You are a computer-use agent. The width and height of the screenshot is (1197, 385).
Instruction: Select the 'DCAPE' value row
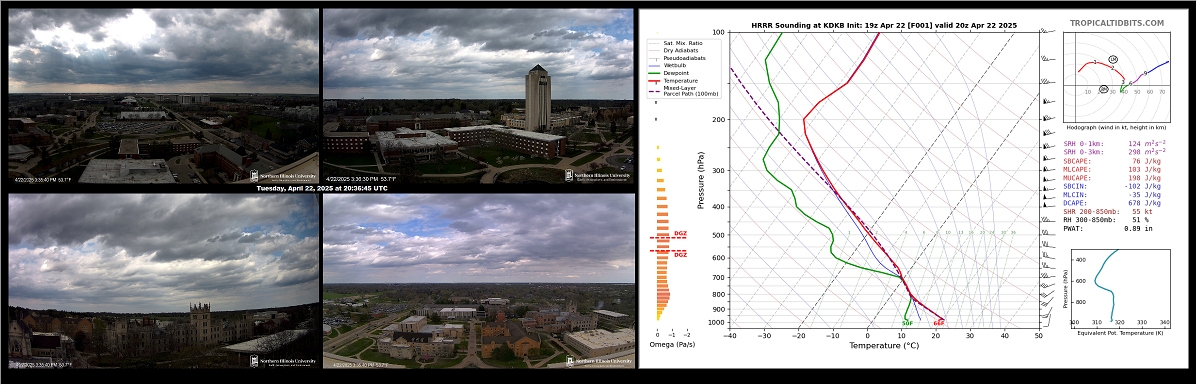pos(1112,202)
